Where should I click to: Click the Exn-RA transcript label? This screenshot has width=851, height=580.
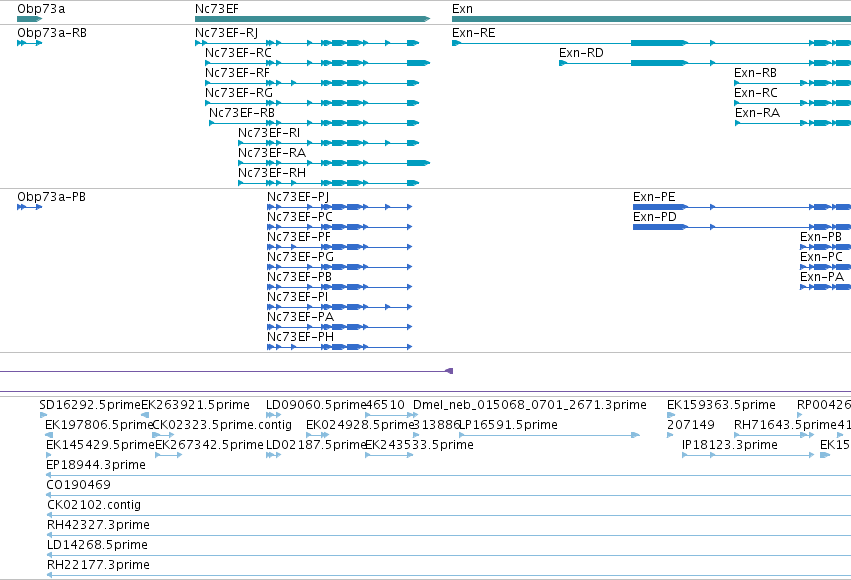[x=758, y=113]
